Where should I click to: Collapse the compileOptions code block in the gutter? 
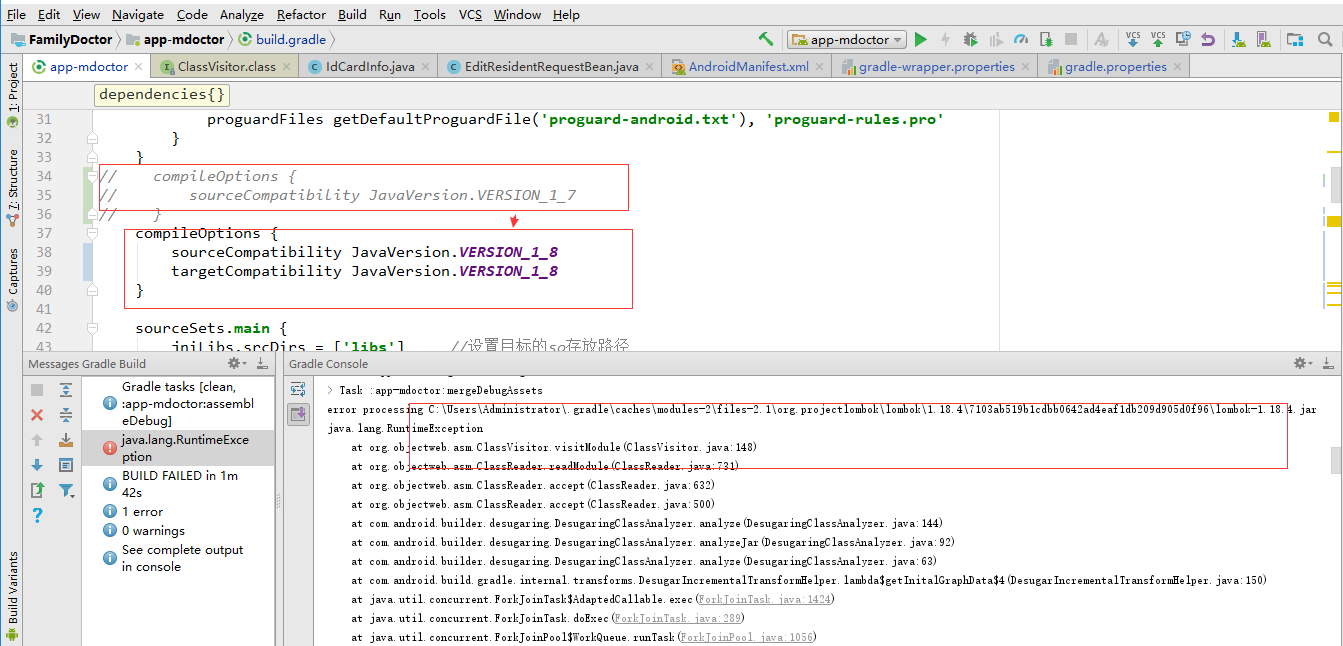pyautogui.click(x=92, y=233)
